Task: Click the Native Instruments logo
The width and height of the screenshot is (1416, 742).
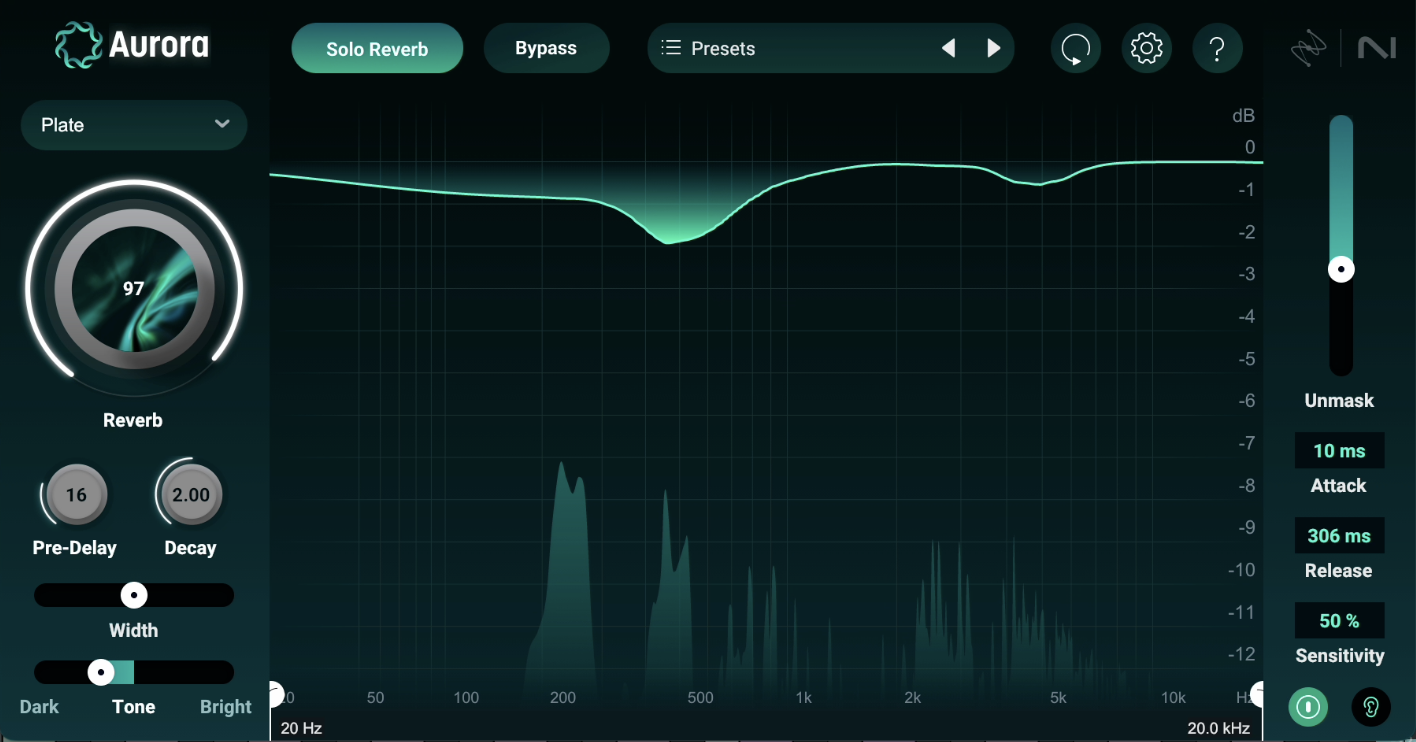Action: tap(1377, 46)
